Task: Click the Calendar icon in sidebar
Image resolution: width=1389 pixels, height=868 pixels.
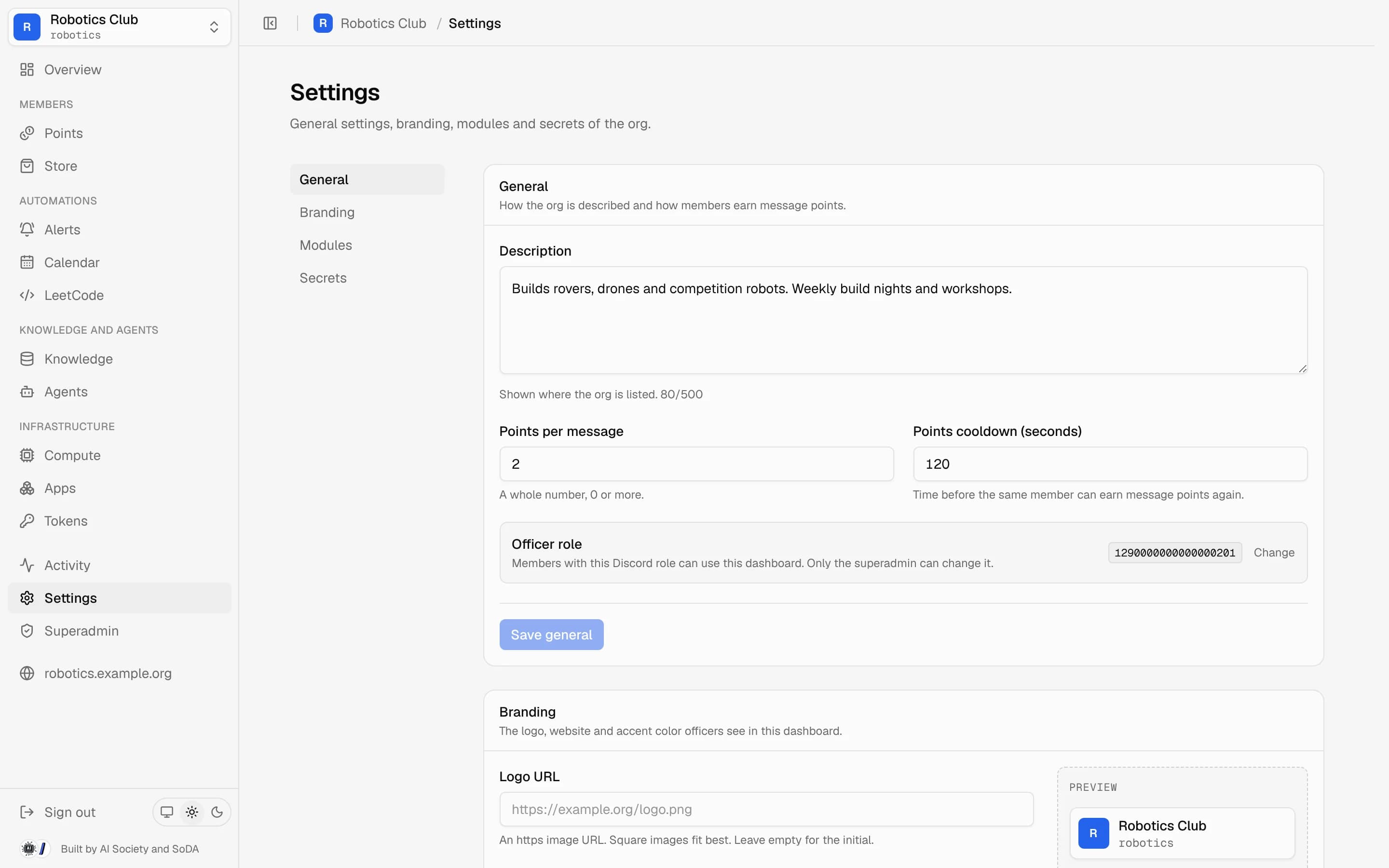Action: 27,262
